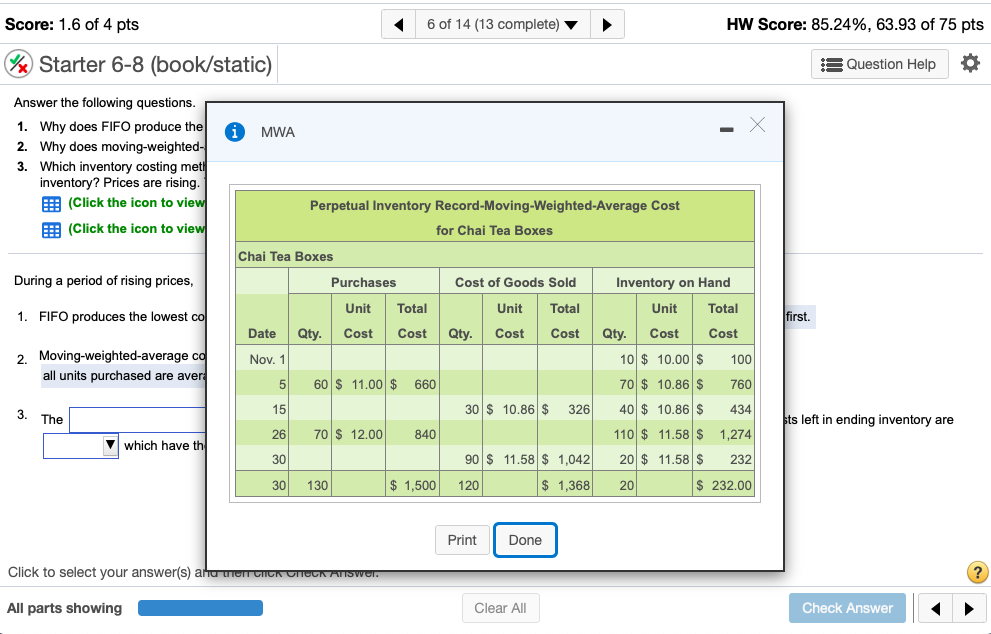Image resolution: width=991 pixels, height=634 pixels.
Task: Click 'Score: 1.6 of 4 pts' text
Action: click(72, 25)
